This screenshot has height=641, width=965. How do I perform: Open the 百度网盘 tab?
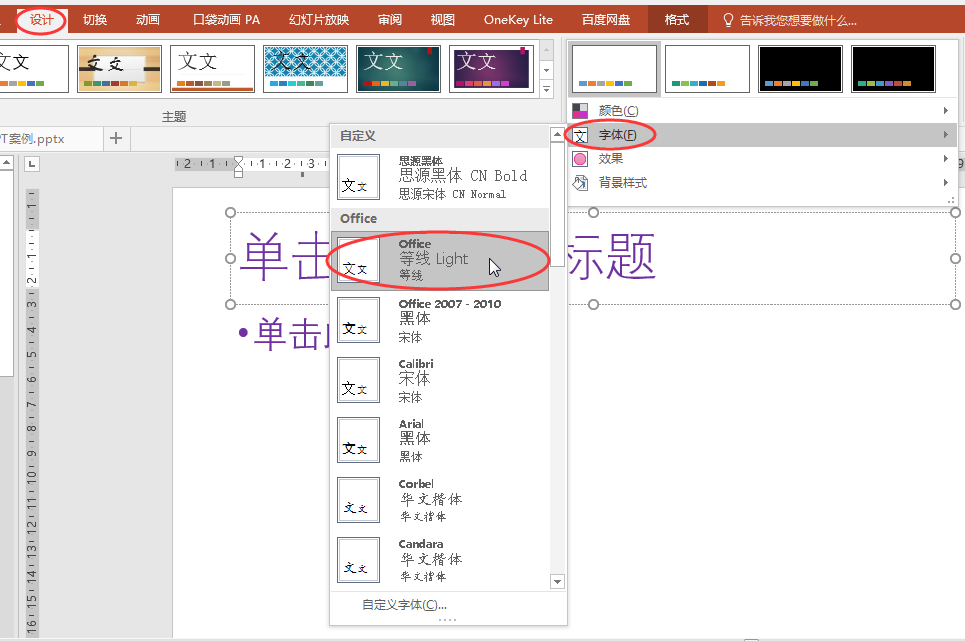pyautogui.click(x=606, y=20)
